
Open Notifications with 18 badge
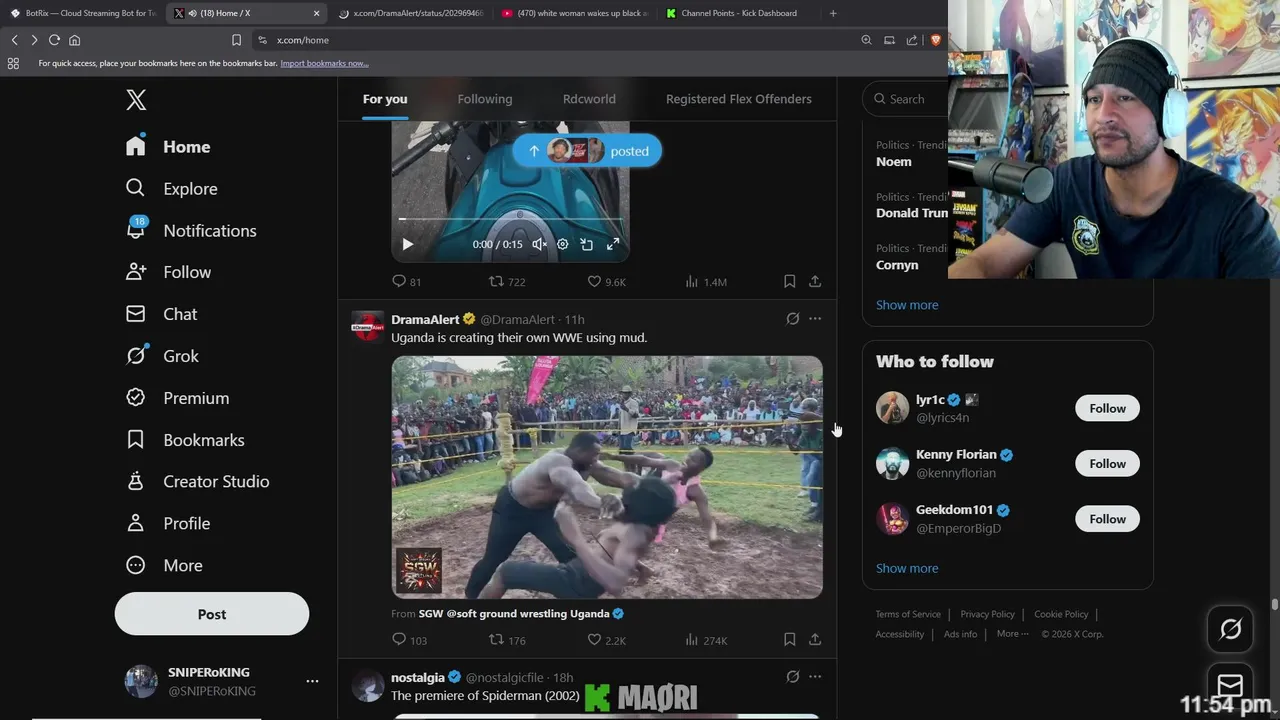[x=191, y=231]
